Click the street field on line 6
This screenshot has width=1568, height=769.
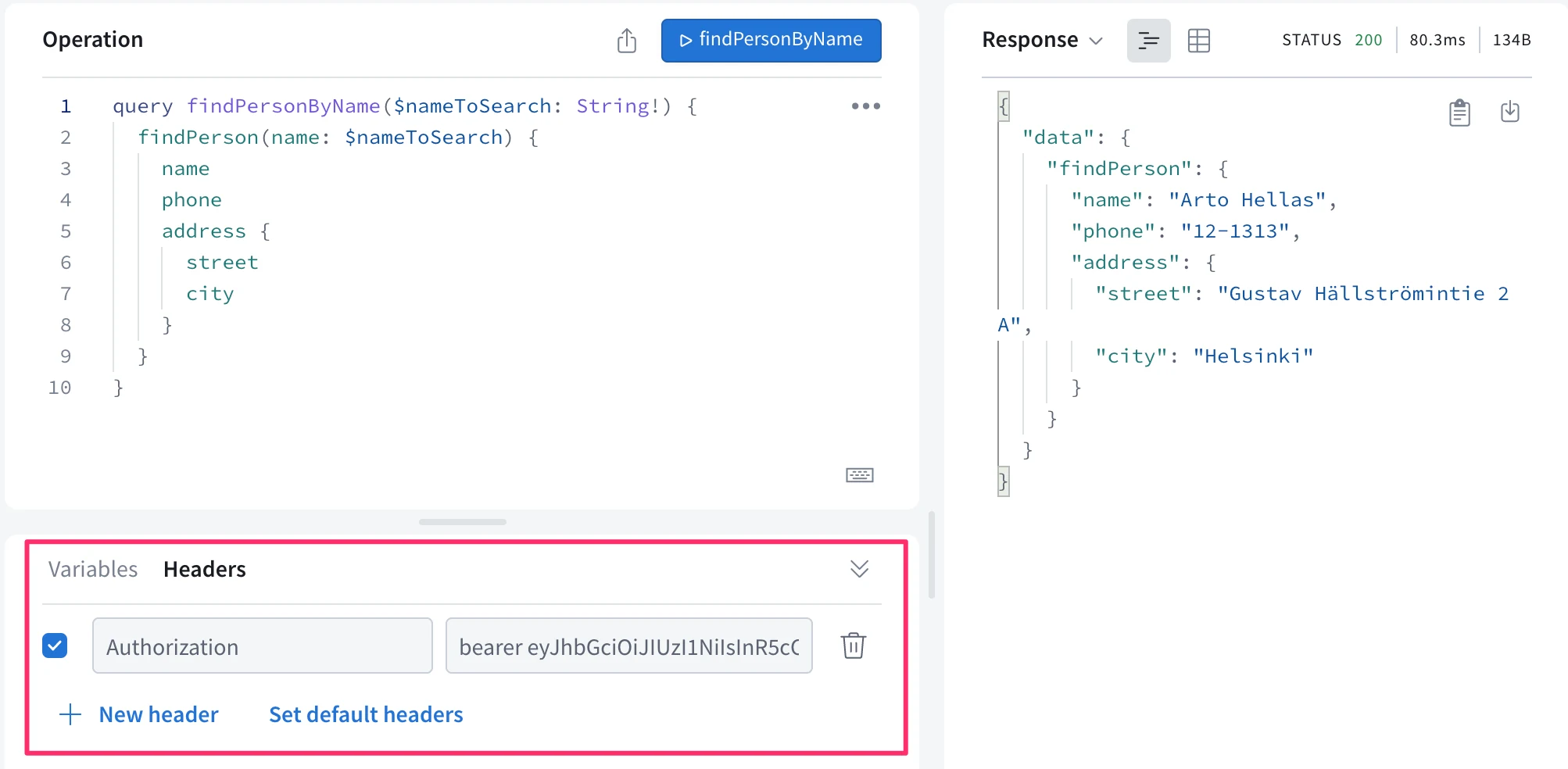[222, 263]
